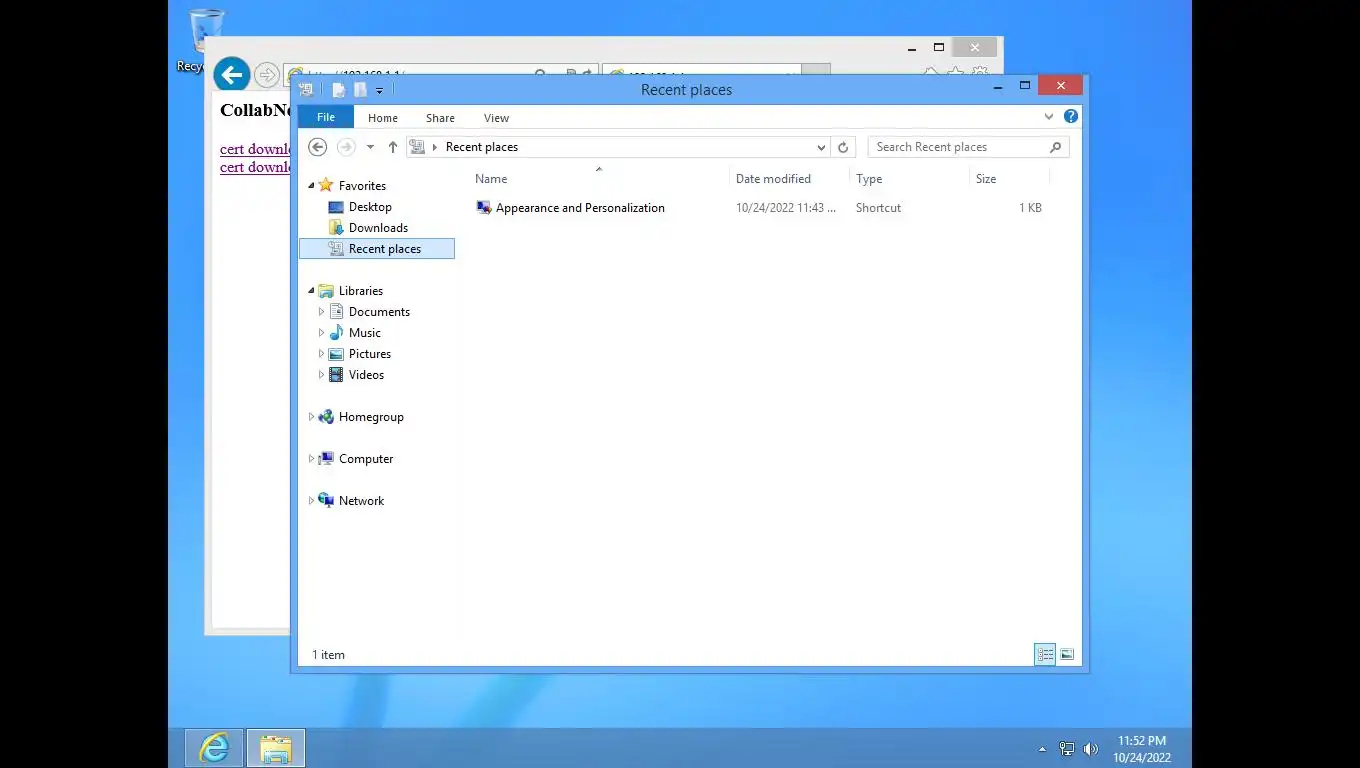Select the Appearance and Personalization shortcut

tap(580, 208)
